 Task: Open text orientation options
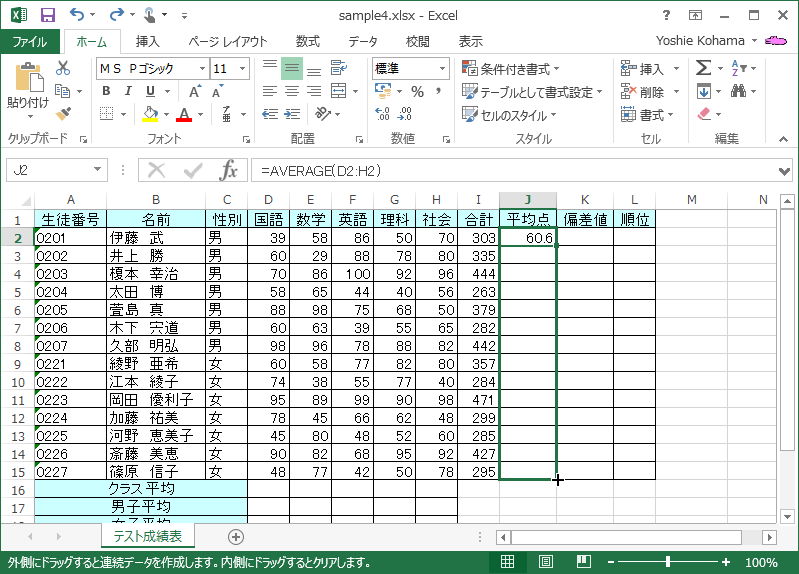pyautogui.click(x=323, y=114)
